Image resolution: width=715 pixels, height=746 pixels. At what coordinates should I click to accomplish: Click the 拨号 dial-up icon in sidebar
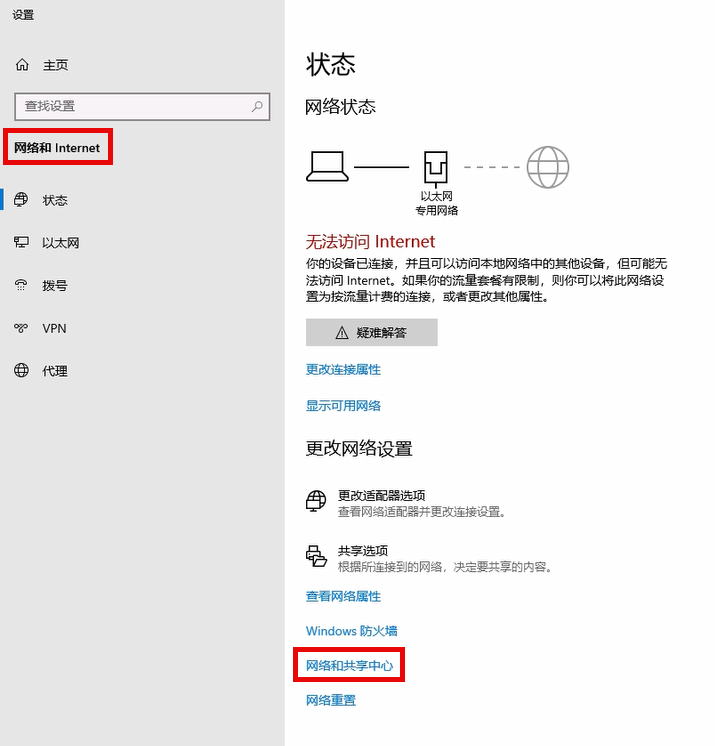coord(22,286)
